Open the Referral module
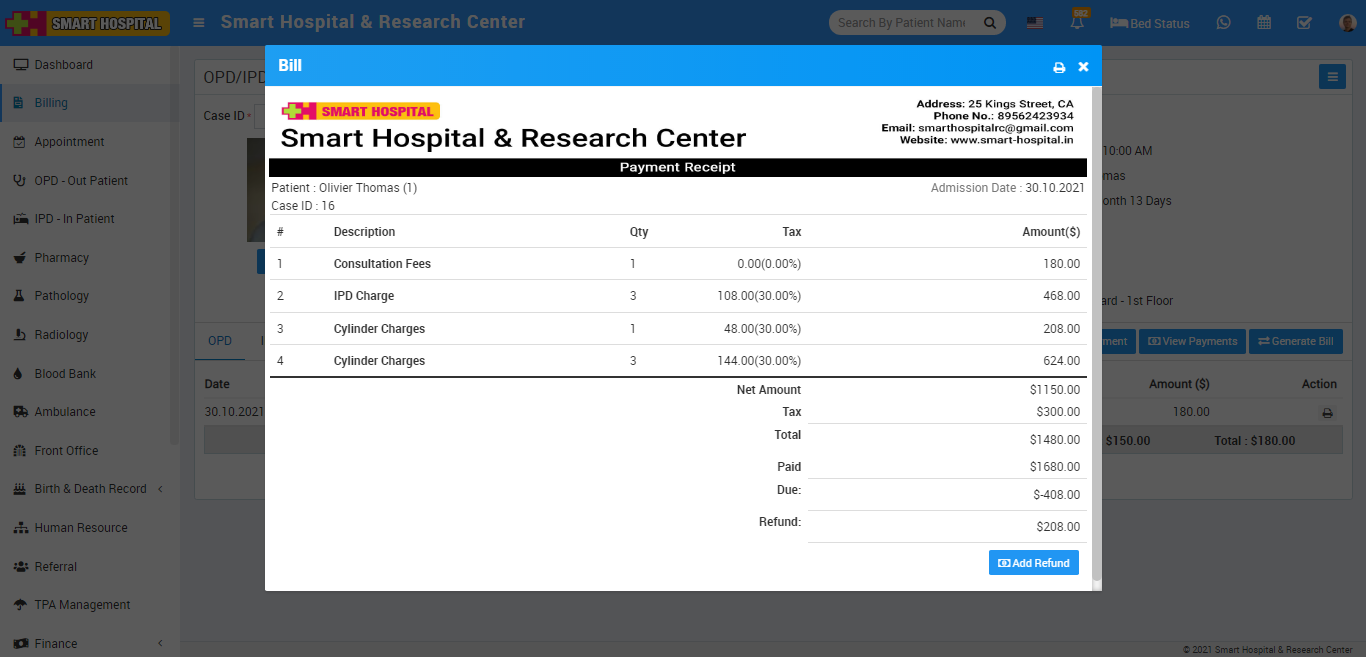Screen dimensions: 1366x657 [55, 567]
